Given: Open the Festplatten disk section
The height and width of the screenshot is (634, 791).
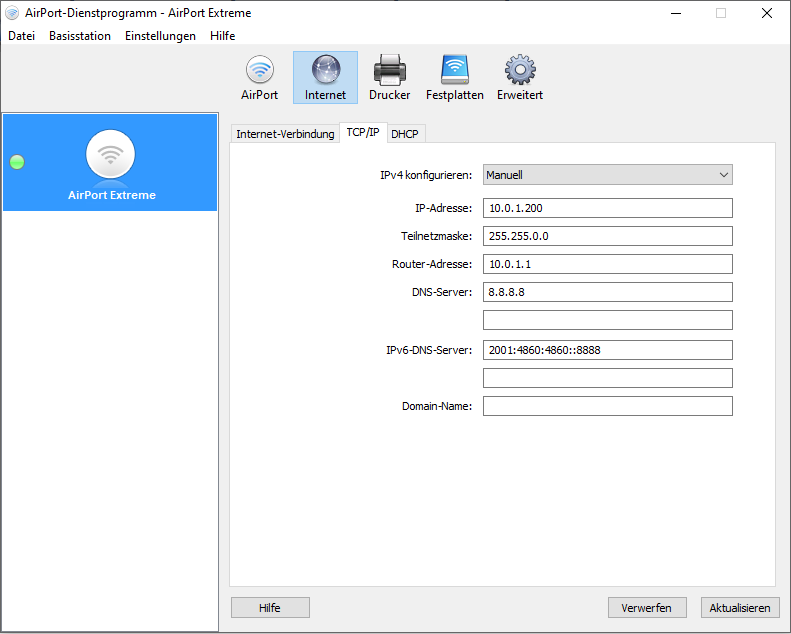Looking at the screenshot, I should click(455, 78).
